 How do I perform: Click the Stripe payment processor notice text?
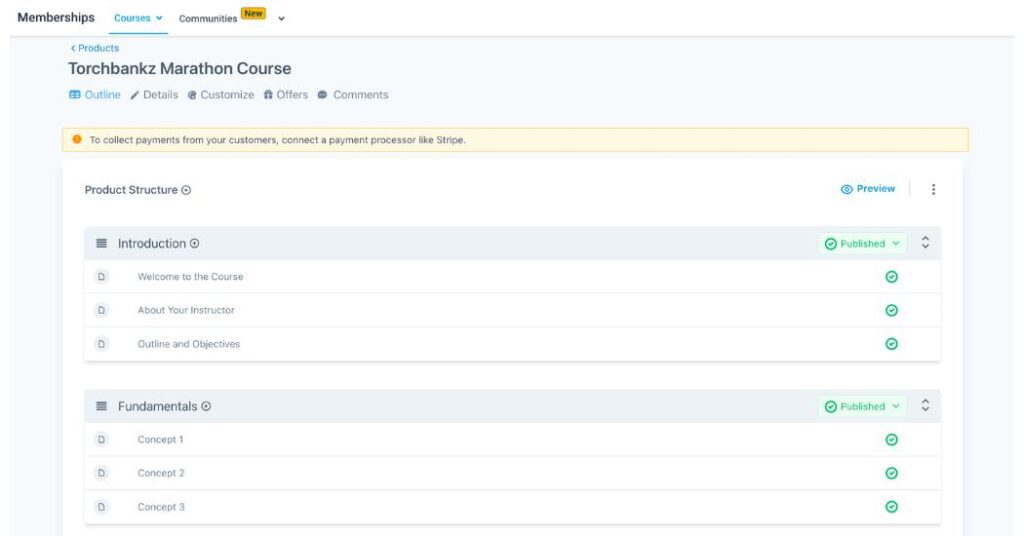pyautogui.click(x=278, y=140)
